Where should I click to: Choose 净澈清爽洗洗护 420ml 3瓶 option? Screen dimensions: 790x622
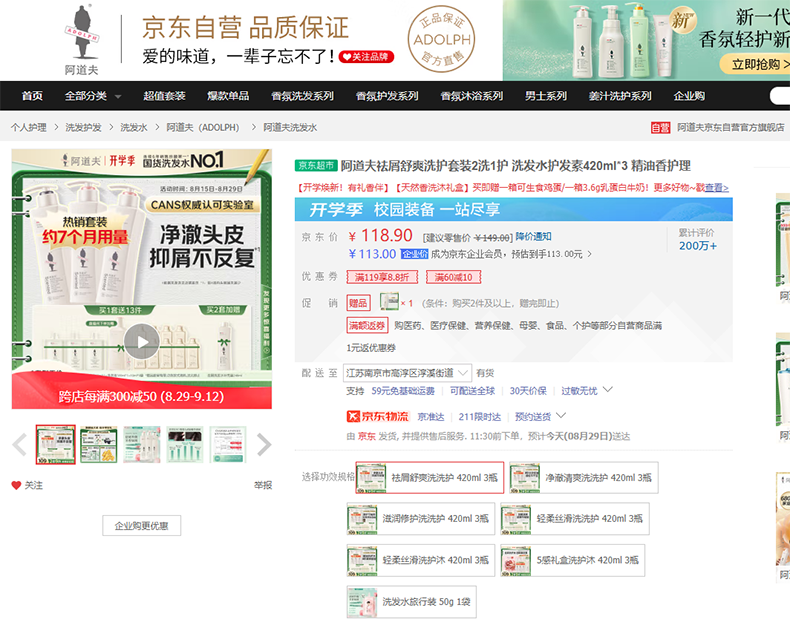pyautogui.click(x=583, y=477)
